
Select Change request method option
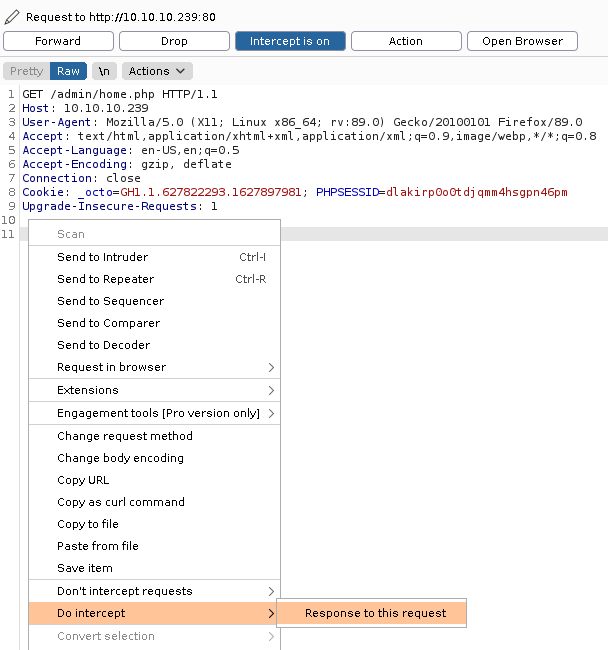124,436
